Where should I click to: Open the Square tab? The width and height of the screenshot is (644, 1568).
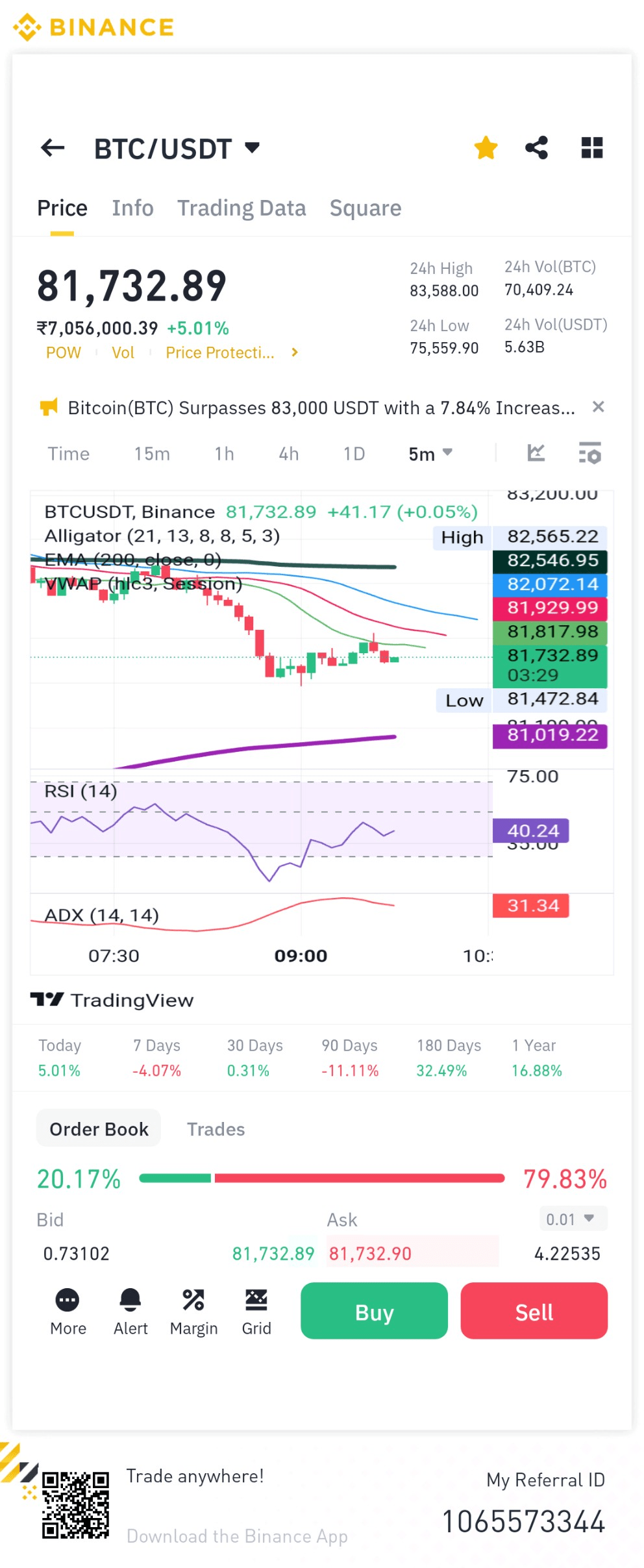pos(365,208)
